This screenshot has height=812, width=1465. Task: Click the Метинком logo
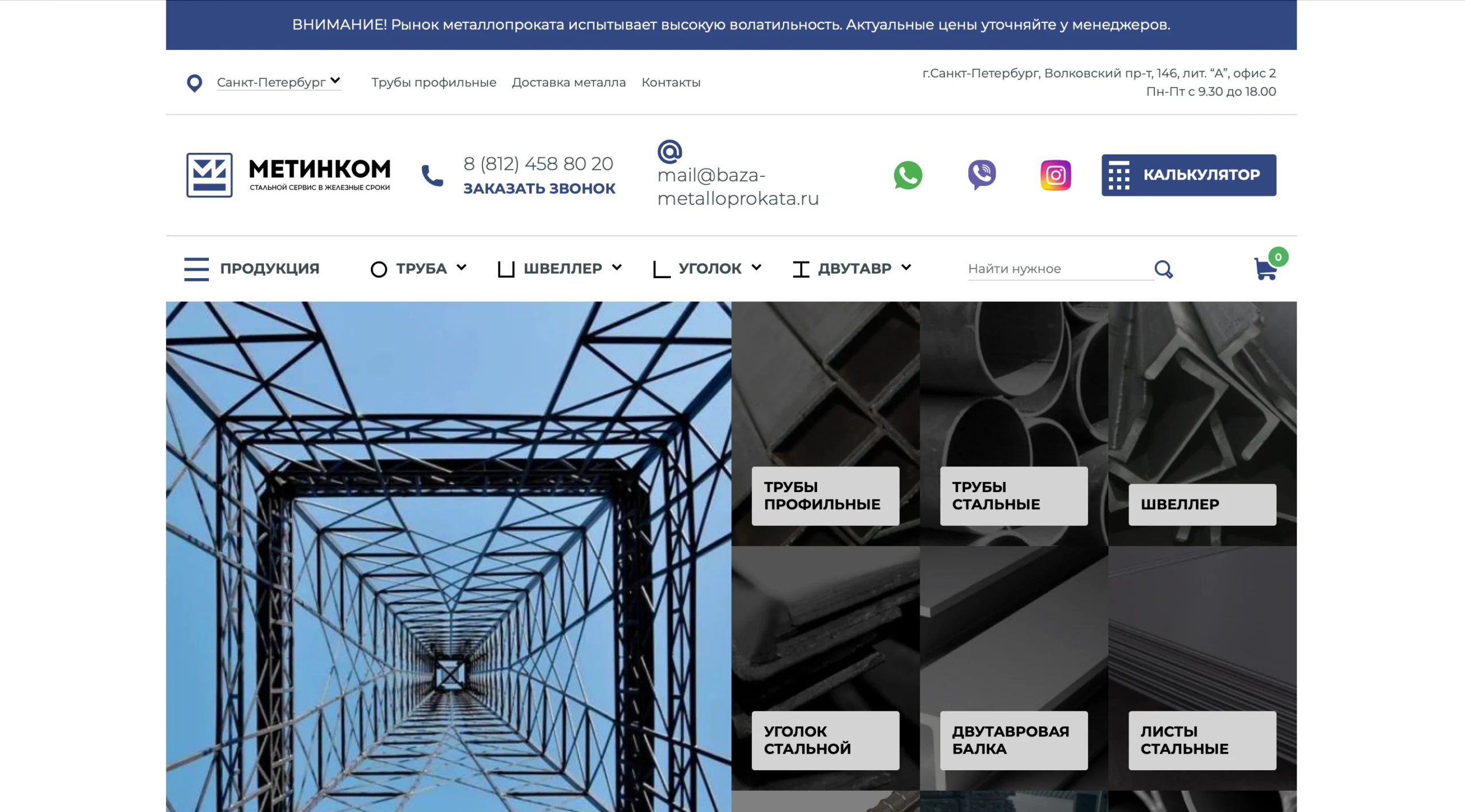pos(288,175)
